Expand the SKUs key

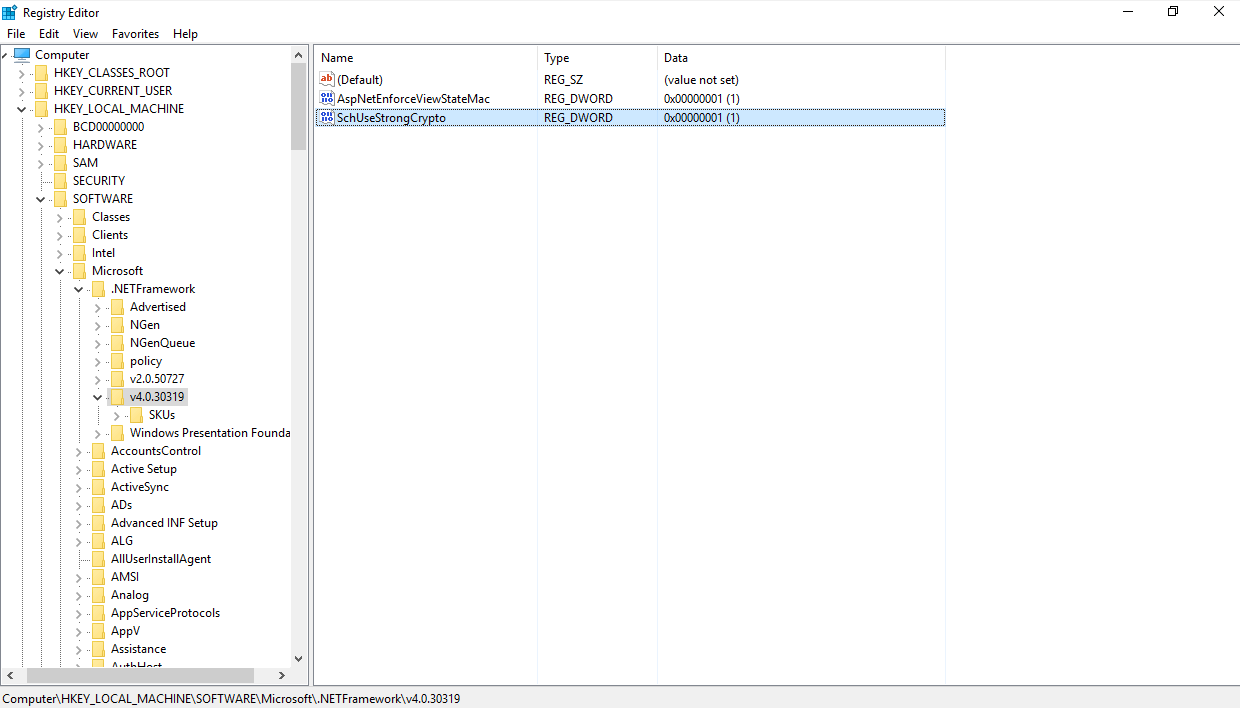pyautogui.click(x=117, y=414)
